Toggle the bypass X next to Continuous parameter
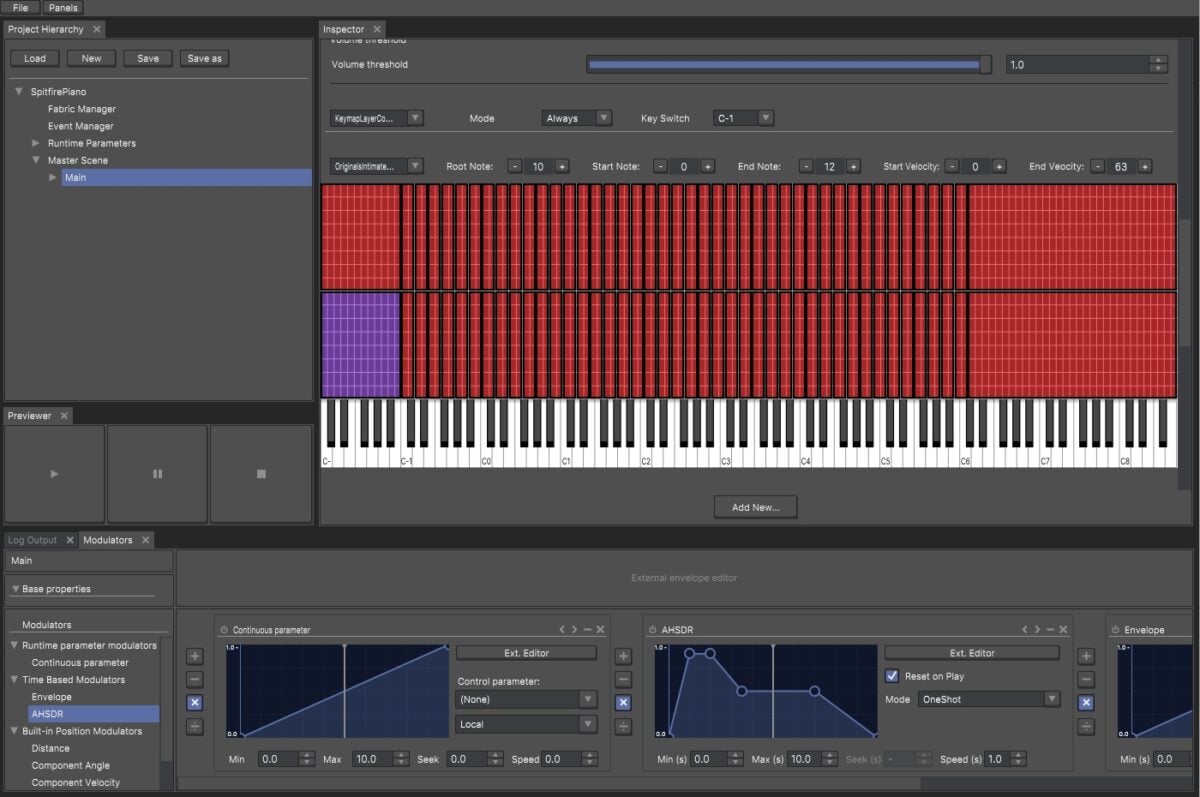The image size is (1200, 797). click(x=194, y=703)
